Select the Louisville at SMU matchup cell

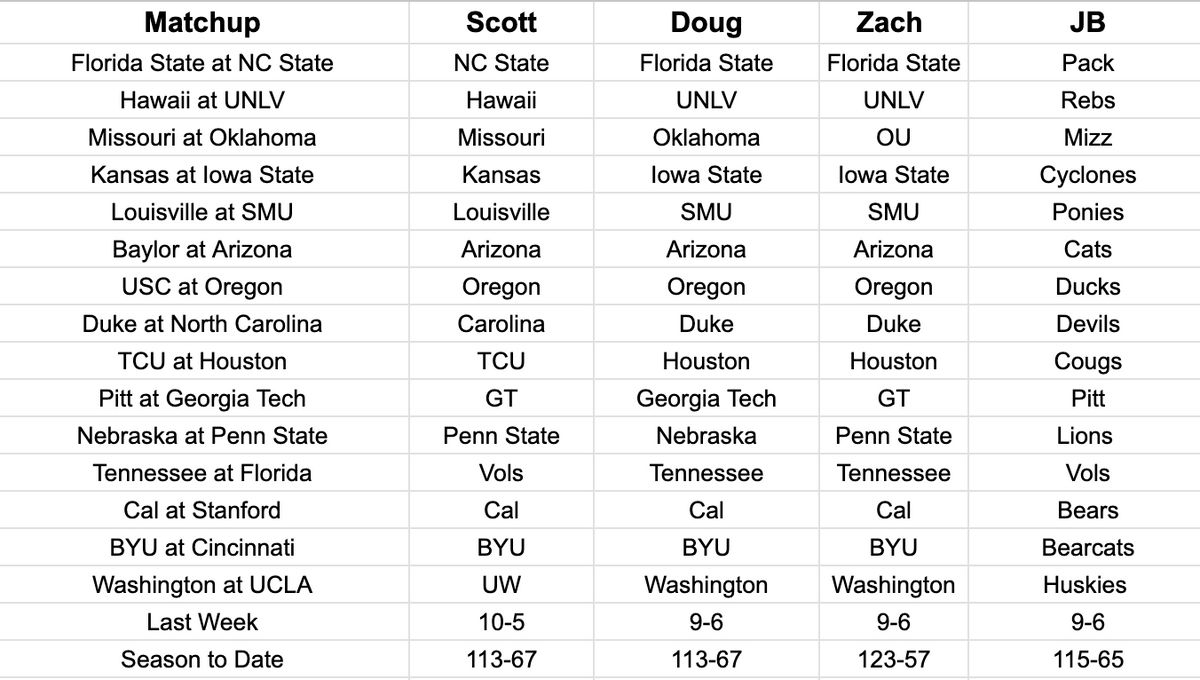202,212
